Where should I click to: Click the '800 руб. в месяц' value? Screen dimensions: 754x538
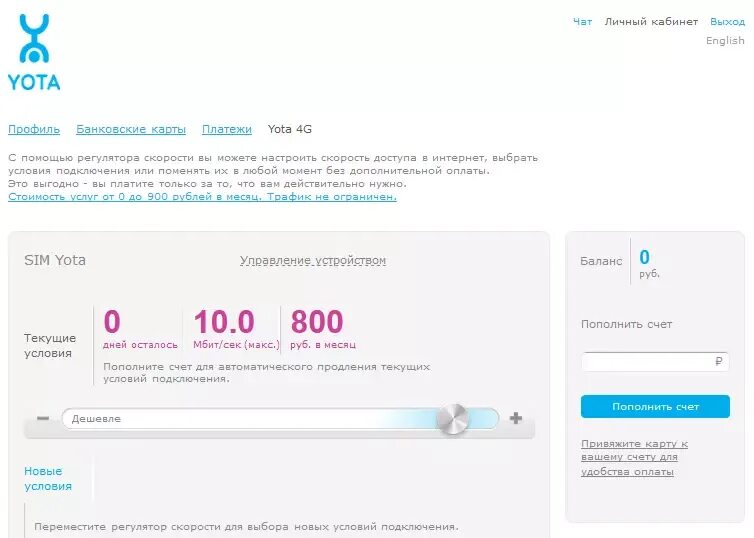coord(323,329)
